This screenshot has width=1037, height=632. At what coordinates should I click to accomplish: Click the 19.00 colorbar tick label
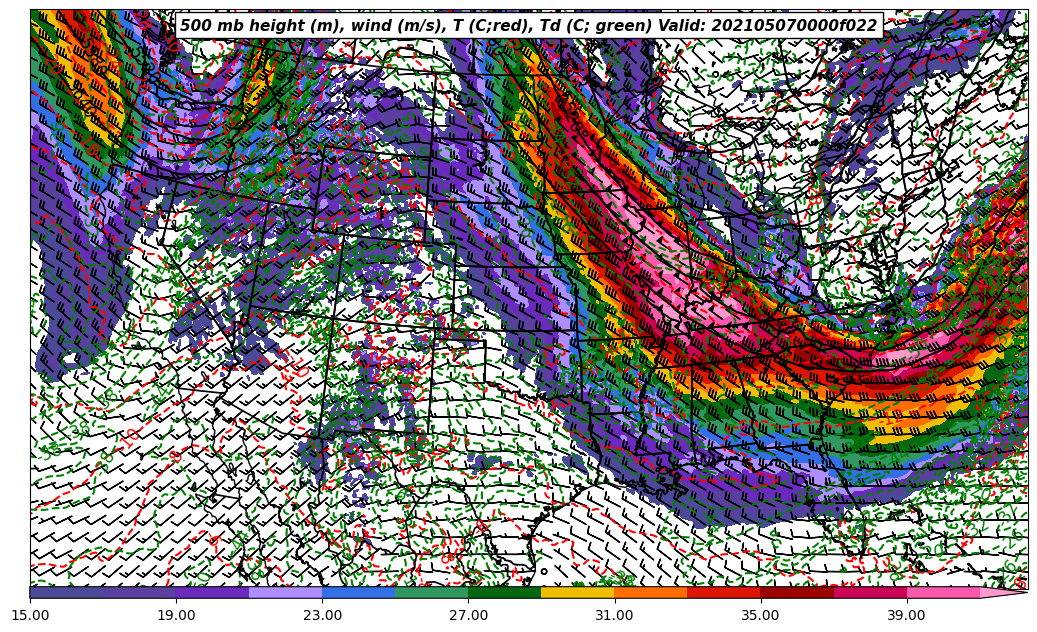(177, 615)
